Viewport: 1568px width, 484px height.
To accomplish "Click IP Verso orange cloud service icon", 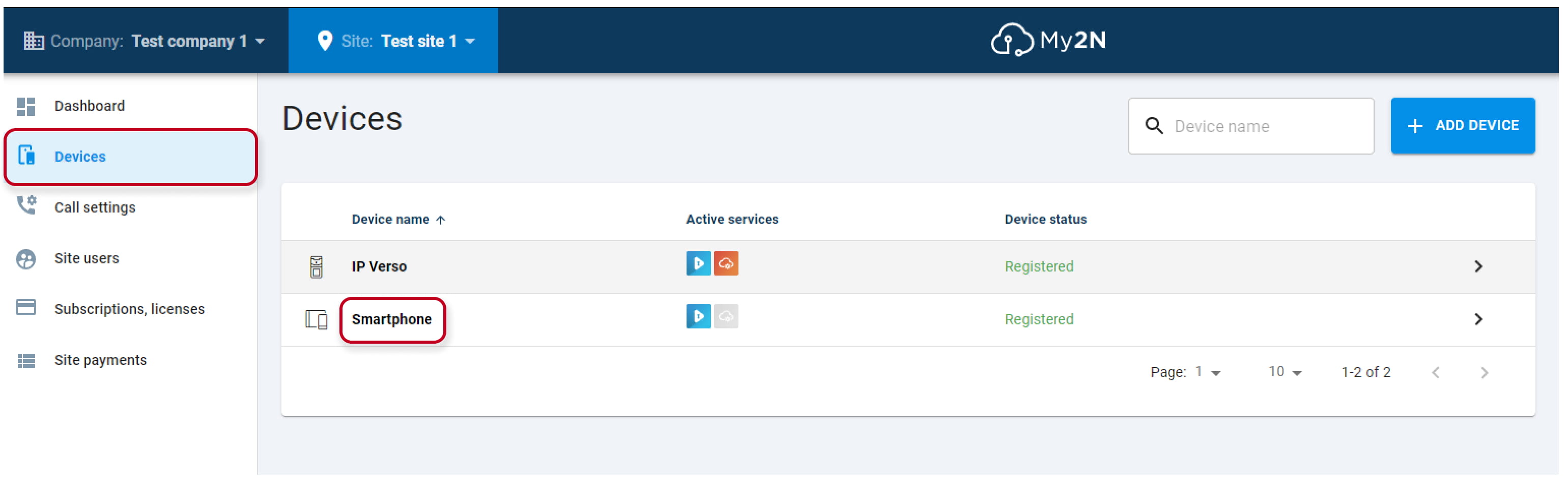I will pos(726,263).
